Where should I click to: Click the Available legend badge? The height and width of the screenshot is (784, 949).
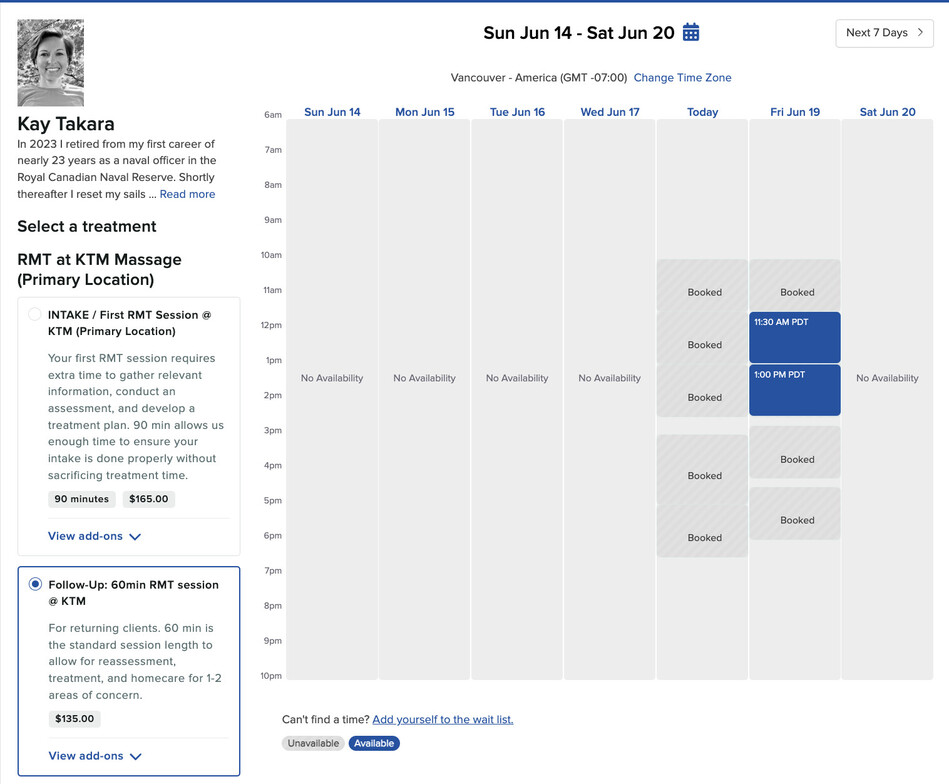point(374,743)
